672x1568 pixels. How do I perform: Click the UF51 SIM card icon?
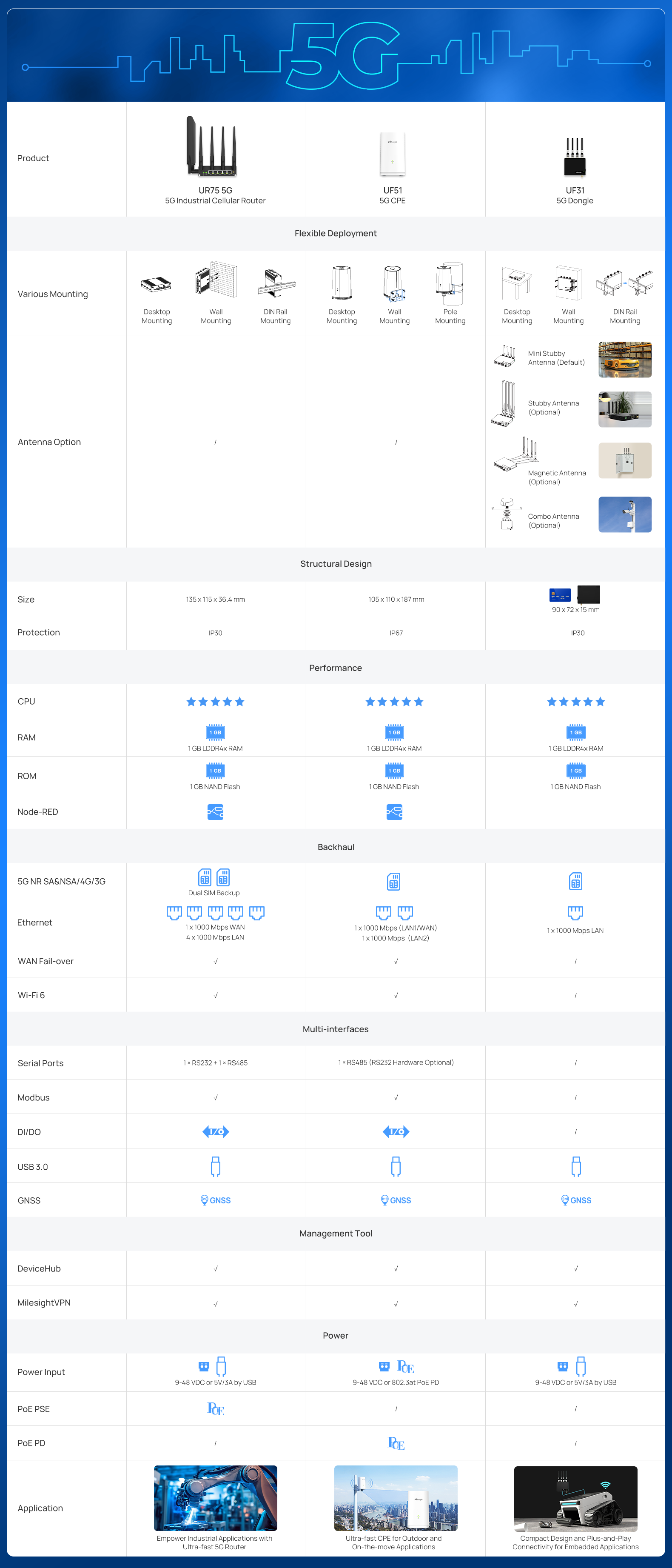(394, 881)
